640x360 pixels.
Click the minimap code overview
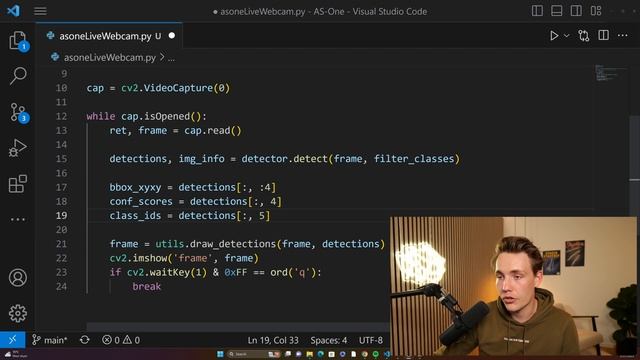click(610, 72)
